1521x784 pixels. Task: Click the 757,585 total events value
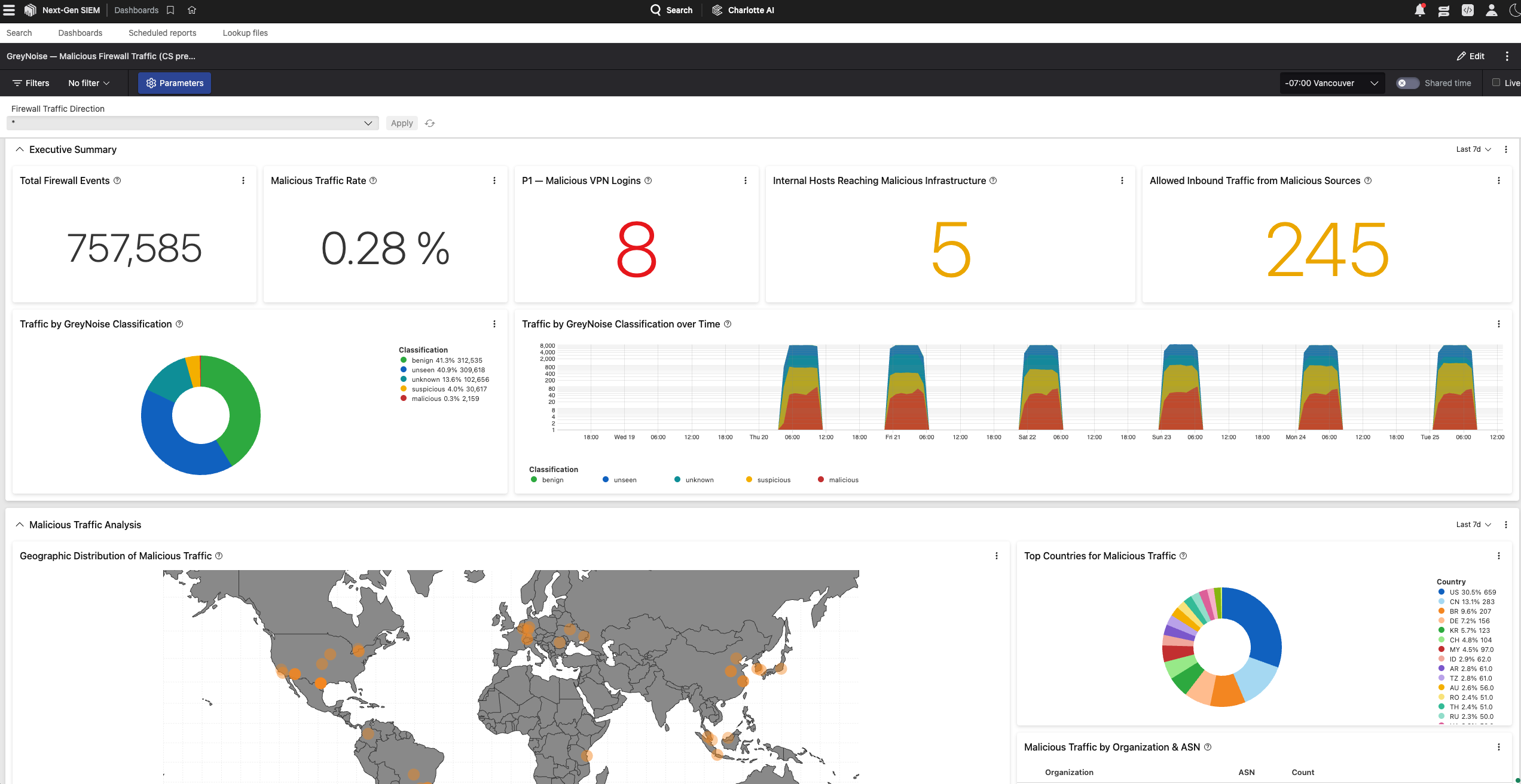[135, 249]
